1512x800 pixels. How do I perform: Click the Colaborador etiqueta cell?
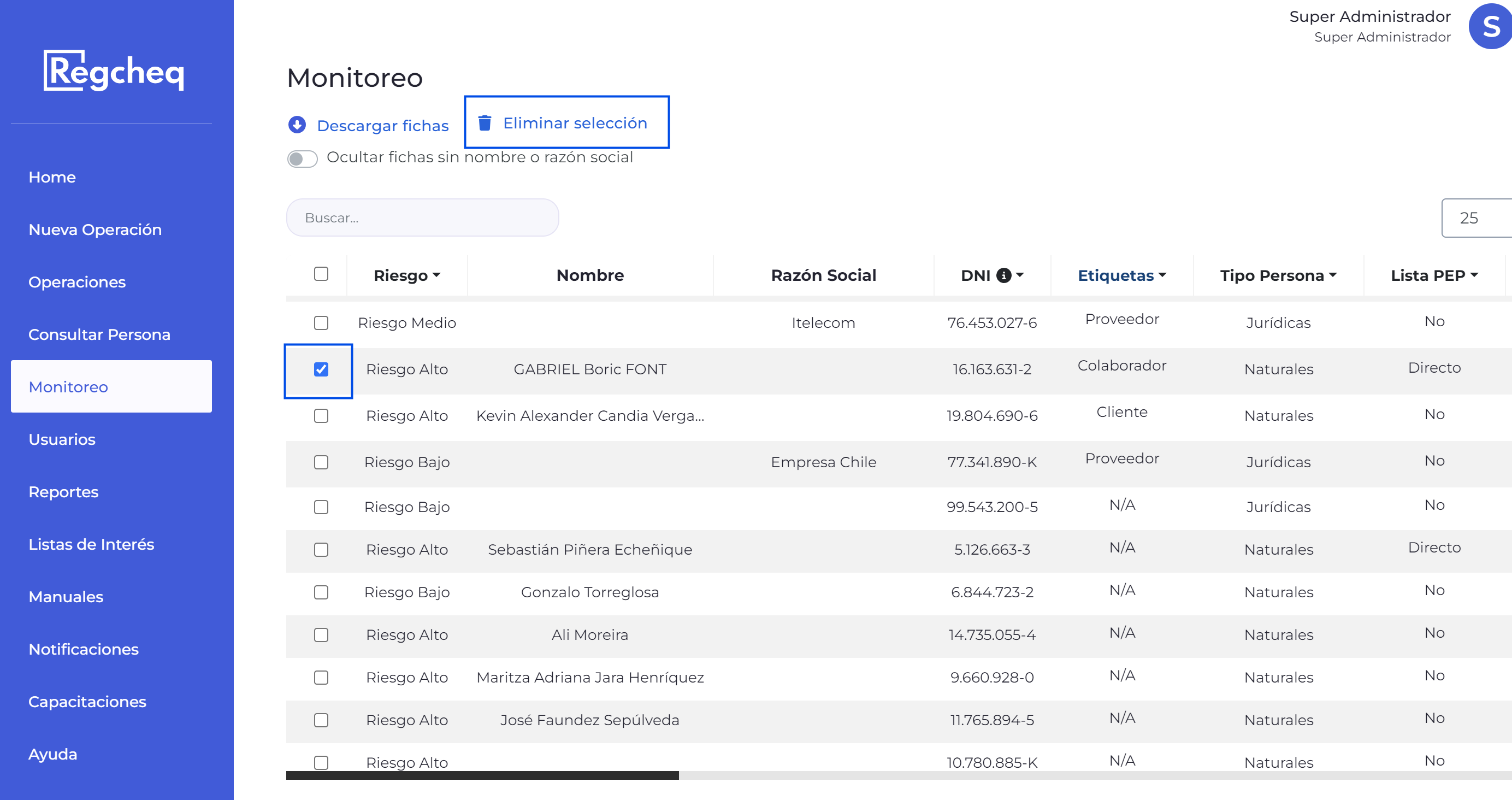(x=1121, y=366)
